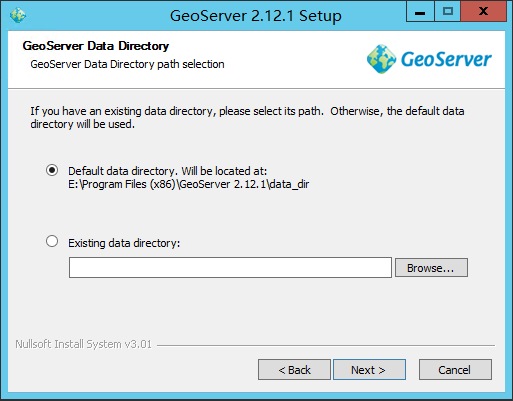Cancel the GeoServer installation
The height and width of the screenshot is (401, 513).
click(x=455, y=370)
